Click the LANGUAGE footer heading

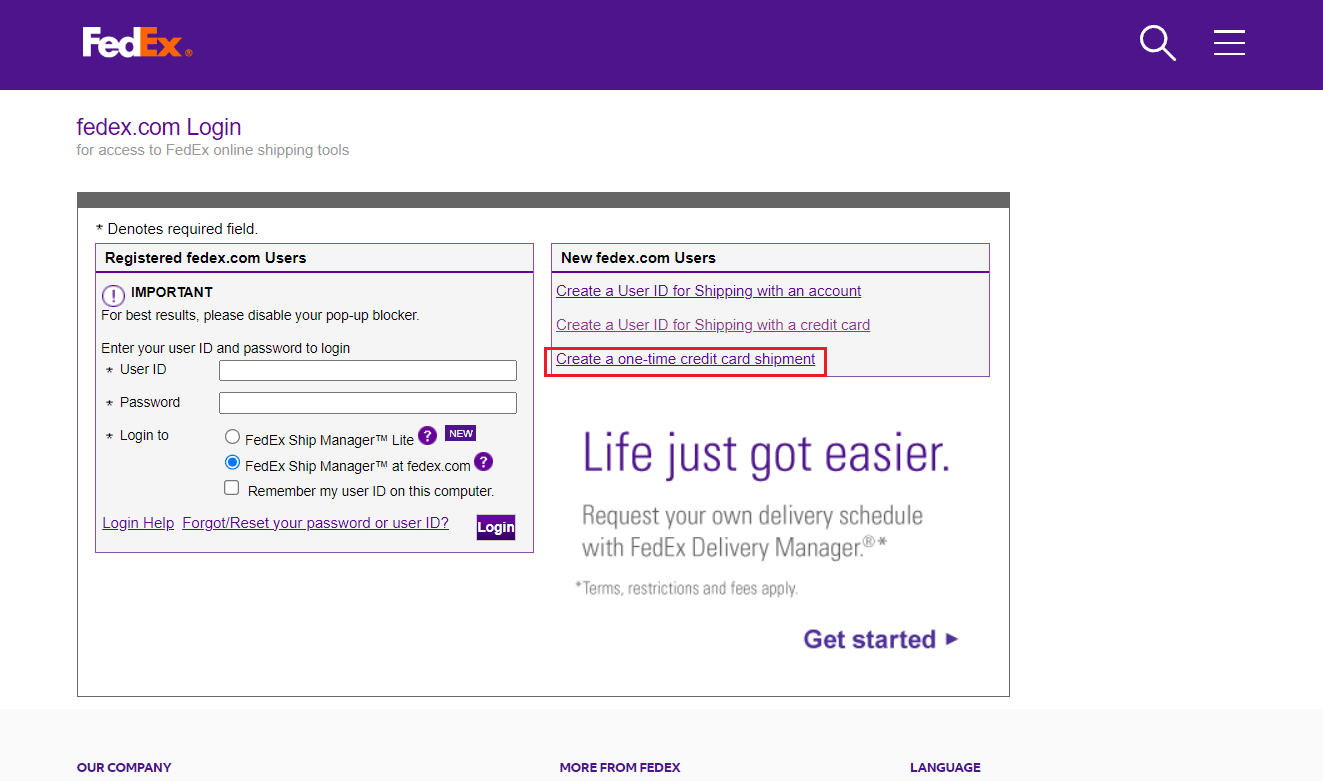point(945,768)
